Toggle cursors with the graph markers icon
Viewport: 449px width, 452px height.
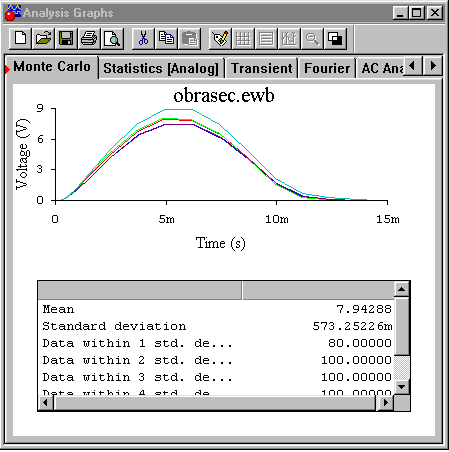289,38
